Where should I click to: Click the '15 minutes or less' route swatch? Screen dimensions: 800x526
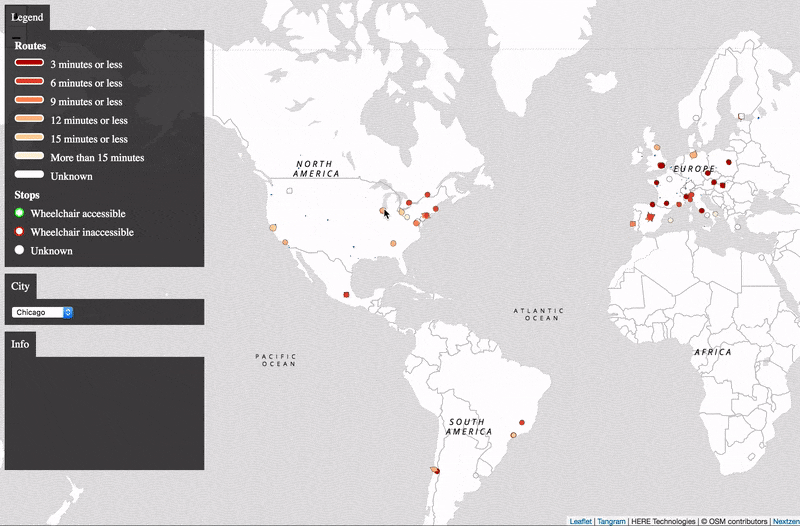(29, 137)
